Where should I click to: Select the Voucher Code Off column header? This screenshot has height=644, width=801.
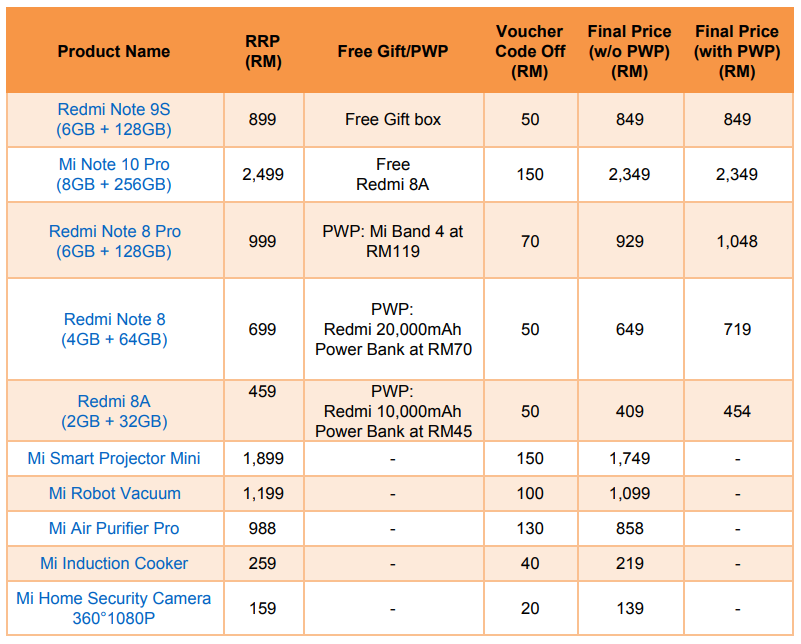click(x=530, y=51)
